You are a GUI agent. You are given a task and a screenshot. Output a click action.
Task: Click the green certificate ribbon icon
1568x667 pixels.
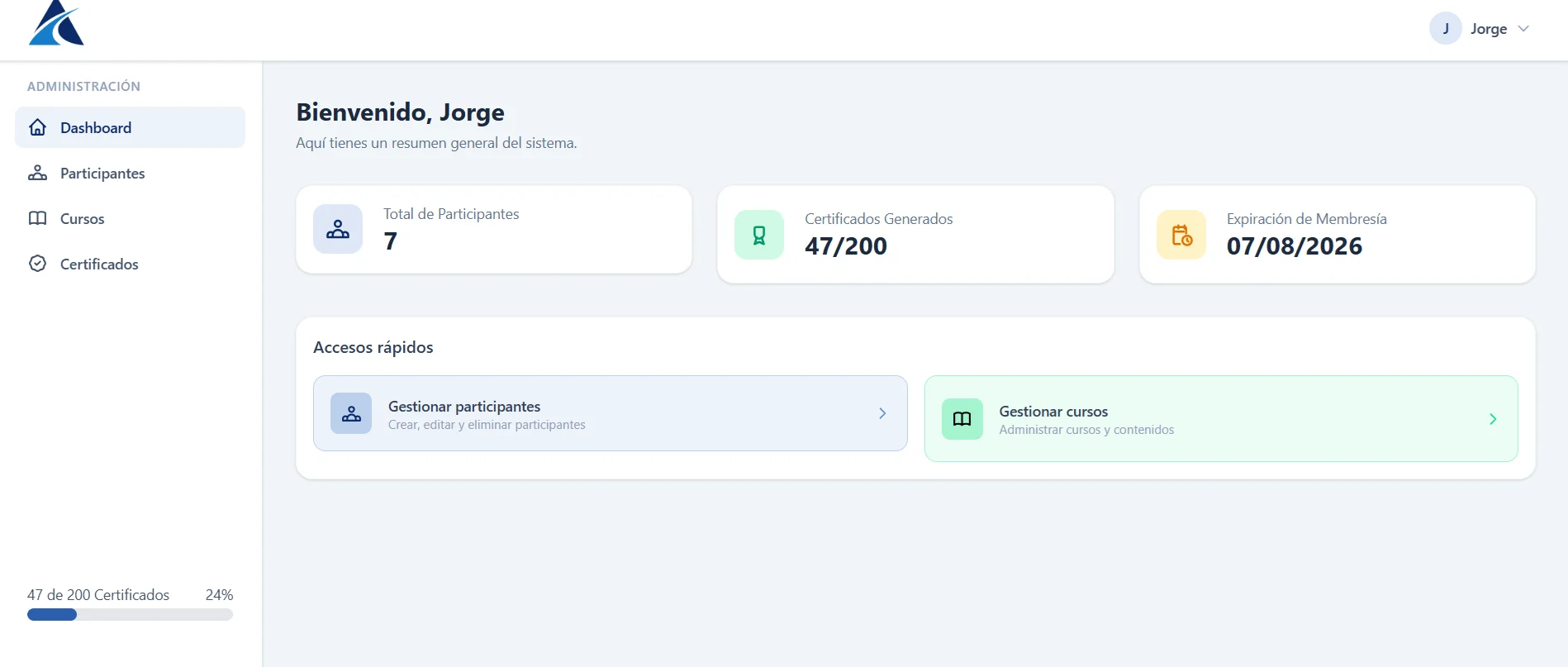759,235
